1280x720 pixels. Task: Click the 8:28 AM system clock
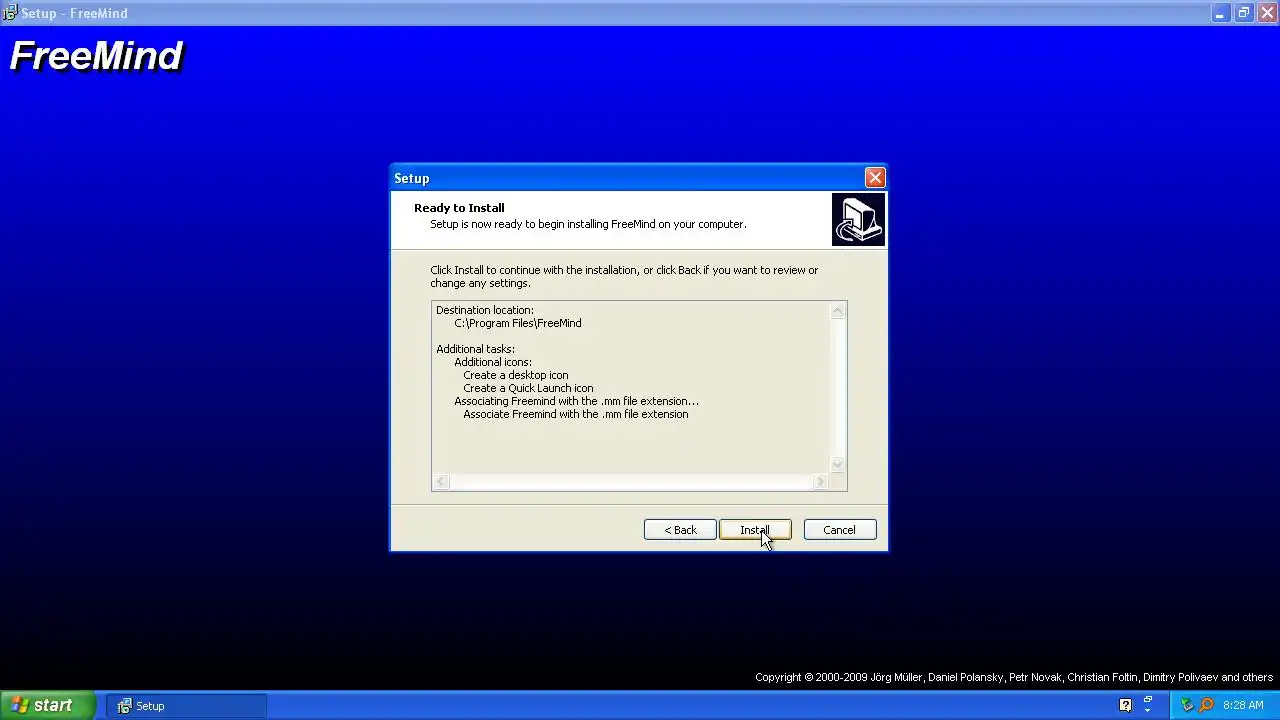[x=1243, y=706]
